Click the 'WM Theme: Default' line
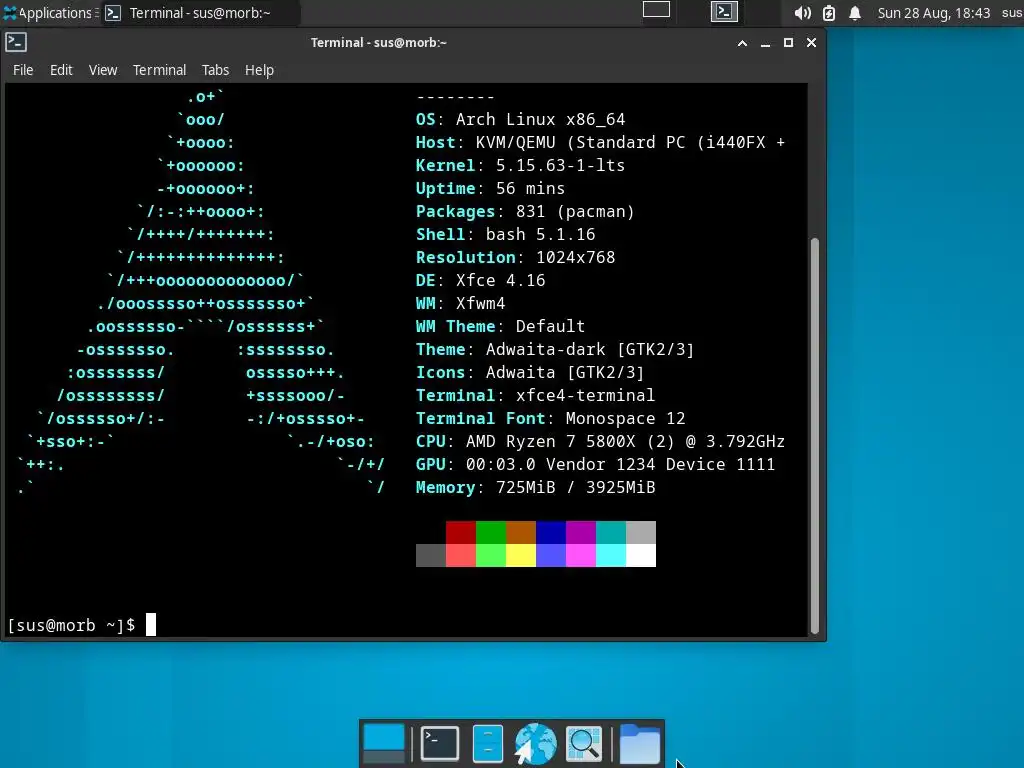1024x768 pixels. point(501,326)
